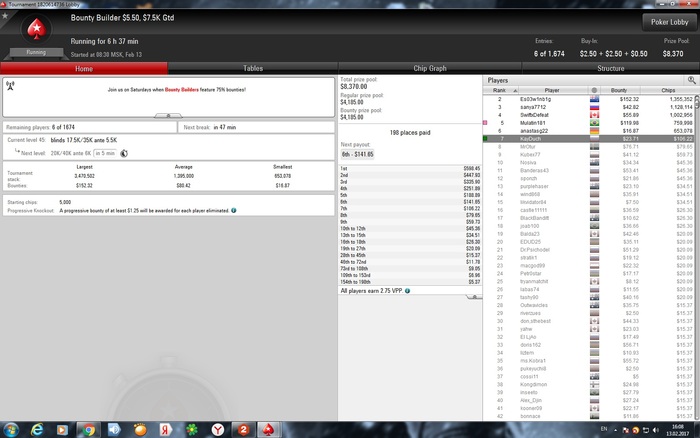Open the orange number 2 app on the taskbar
This screenshot has height=438, width=700.
pyautogui.click(x=243, y=430)
